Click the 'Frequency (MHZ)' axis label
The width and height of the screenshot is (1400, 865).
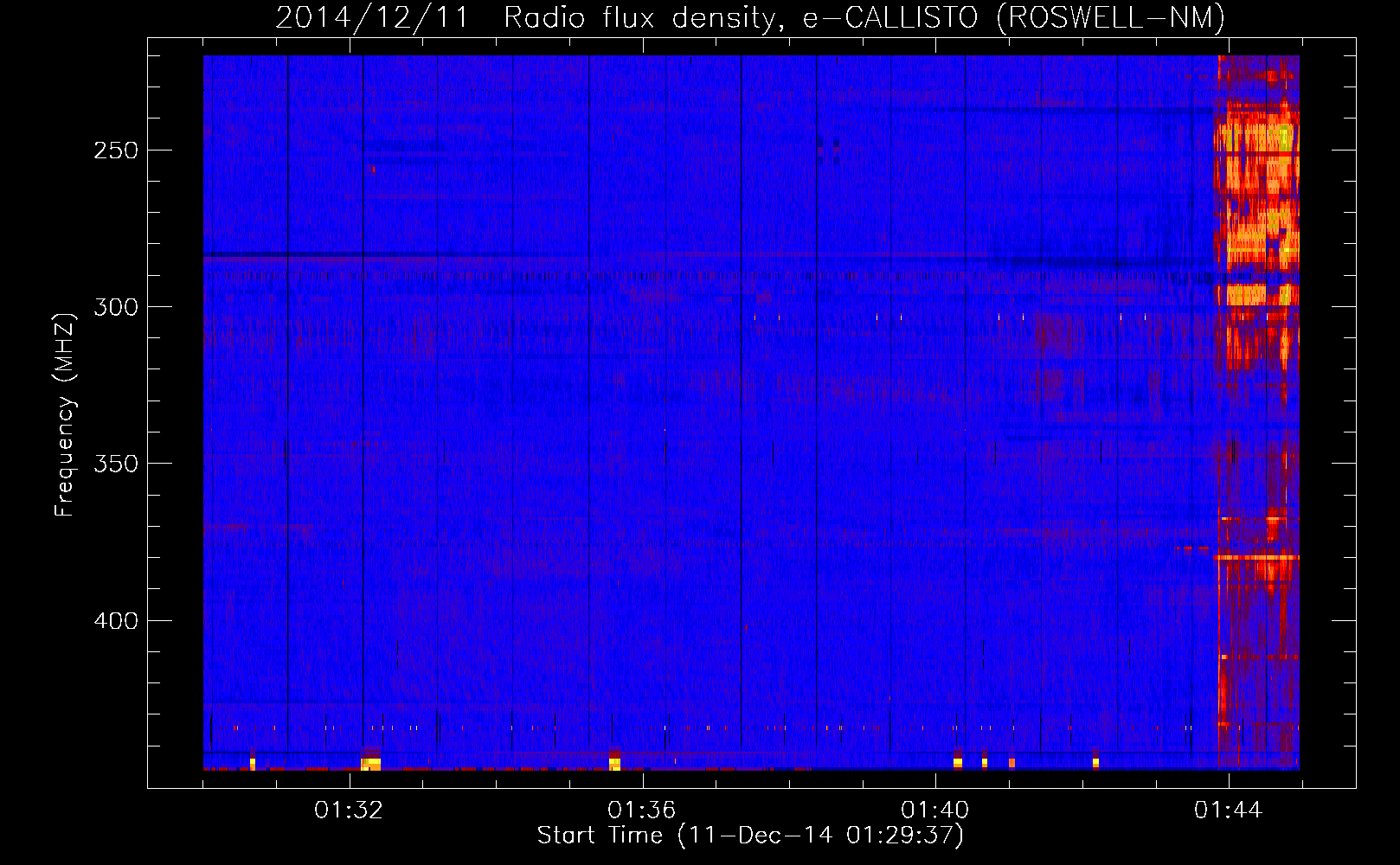65,414
